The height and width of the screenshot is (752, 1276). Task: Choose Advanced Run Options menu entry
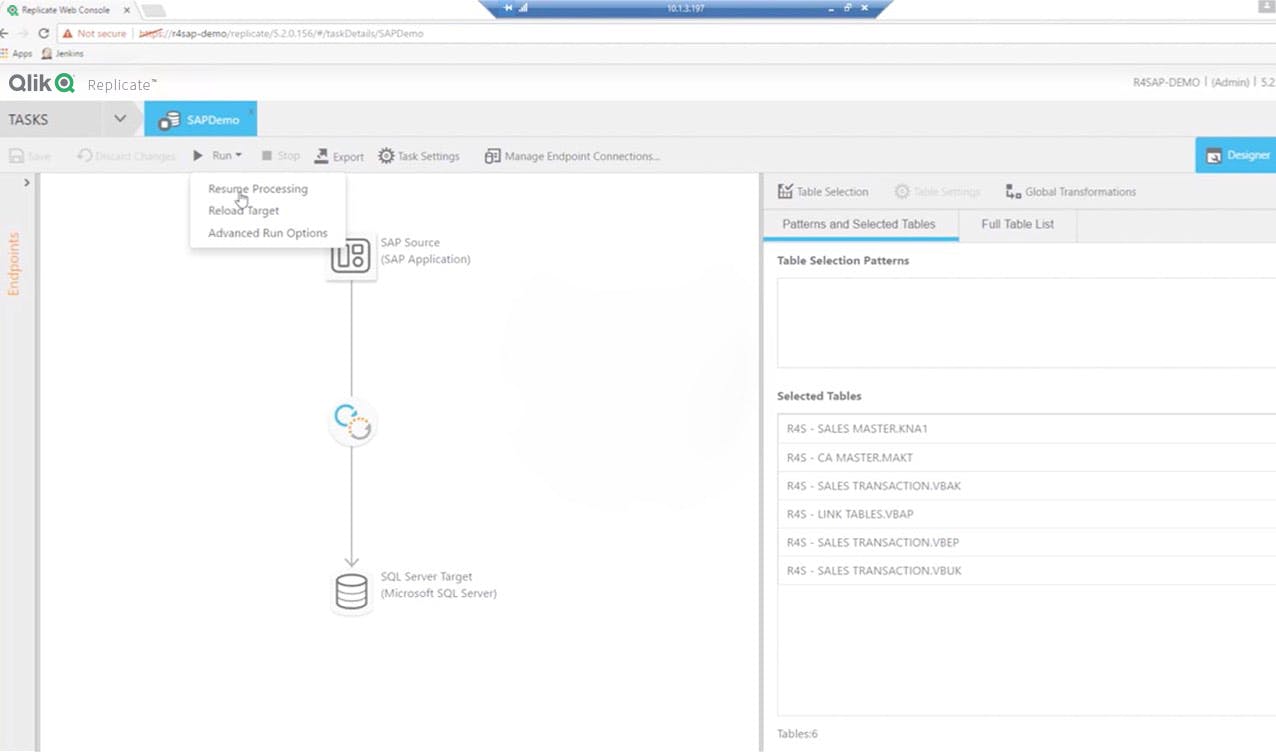point(268,233)
